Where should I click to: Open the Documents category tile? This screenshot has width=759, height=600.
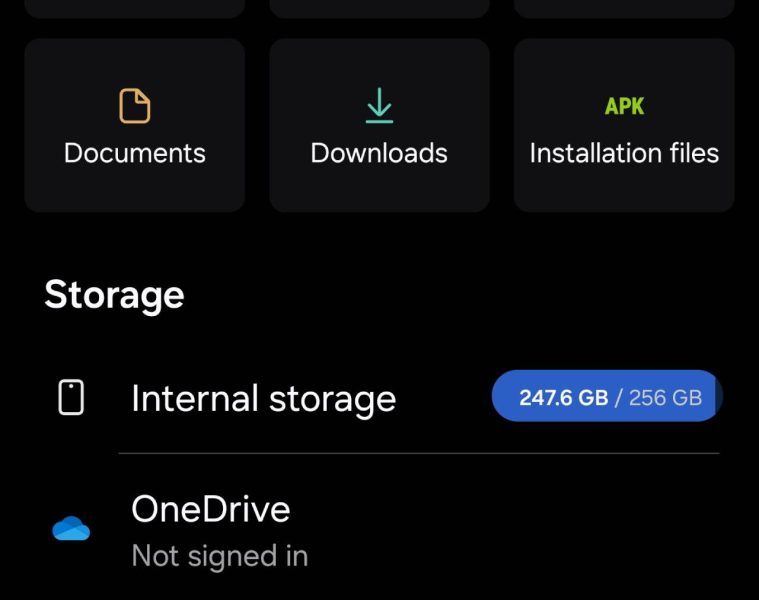pyautogui.click(x=135, y=125)
